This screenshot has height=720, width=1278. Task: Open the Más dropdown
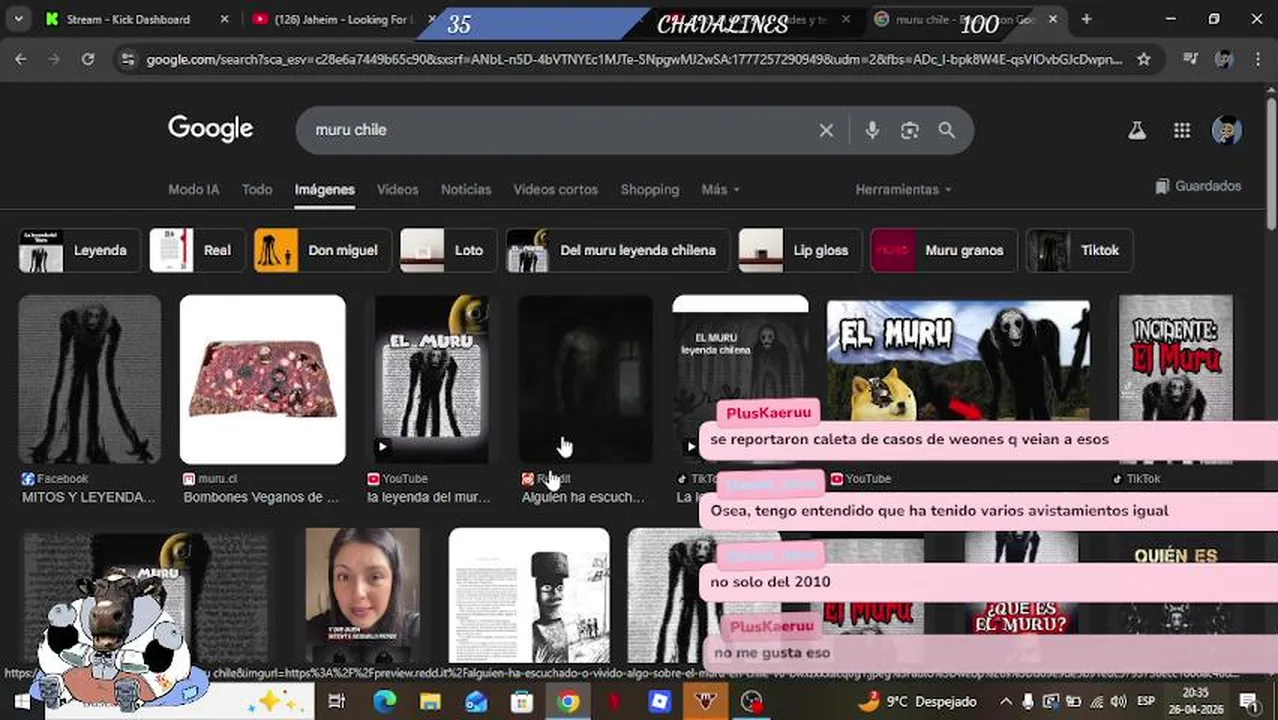click(x=720, y=189)
